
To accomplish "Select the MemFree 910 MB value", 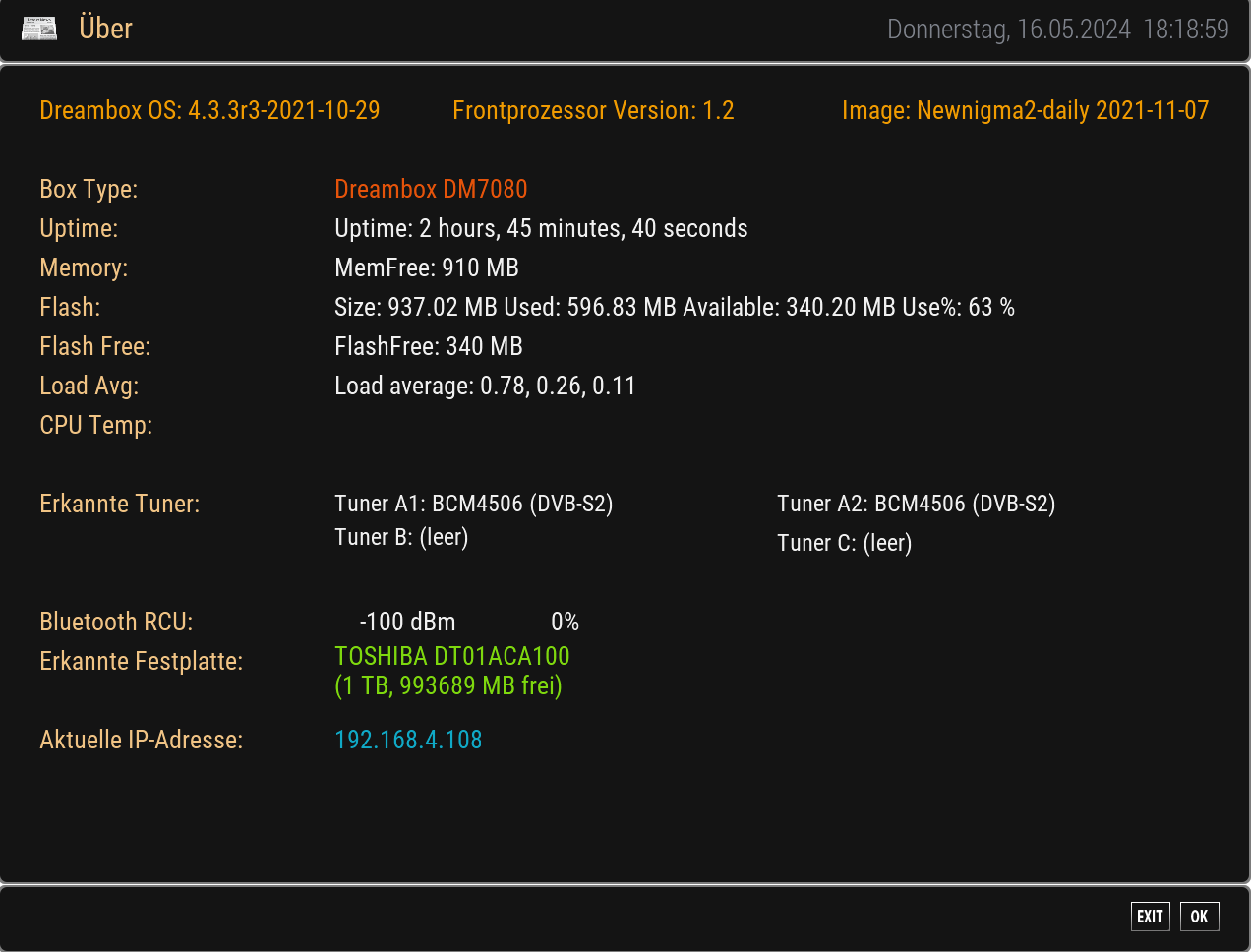I will 427,268.
